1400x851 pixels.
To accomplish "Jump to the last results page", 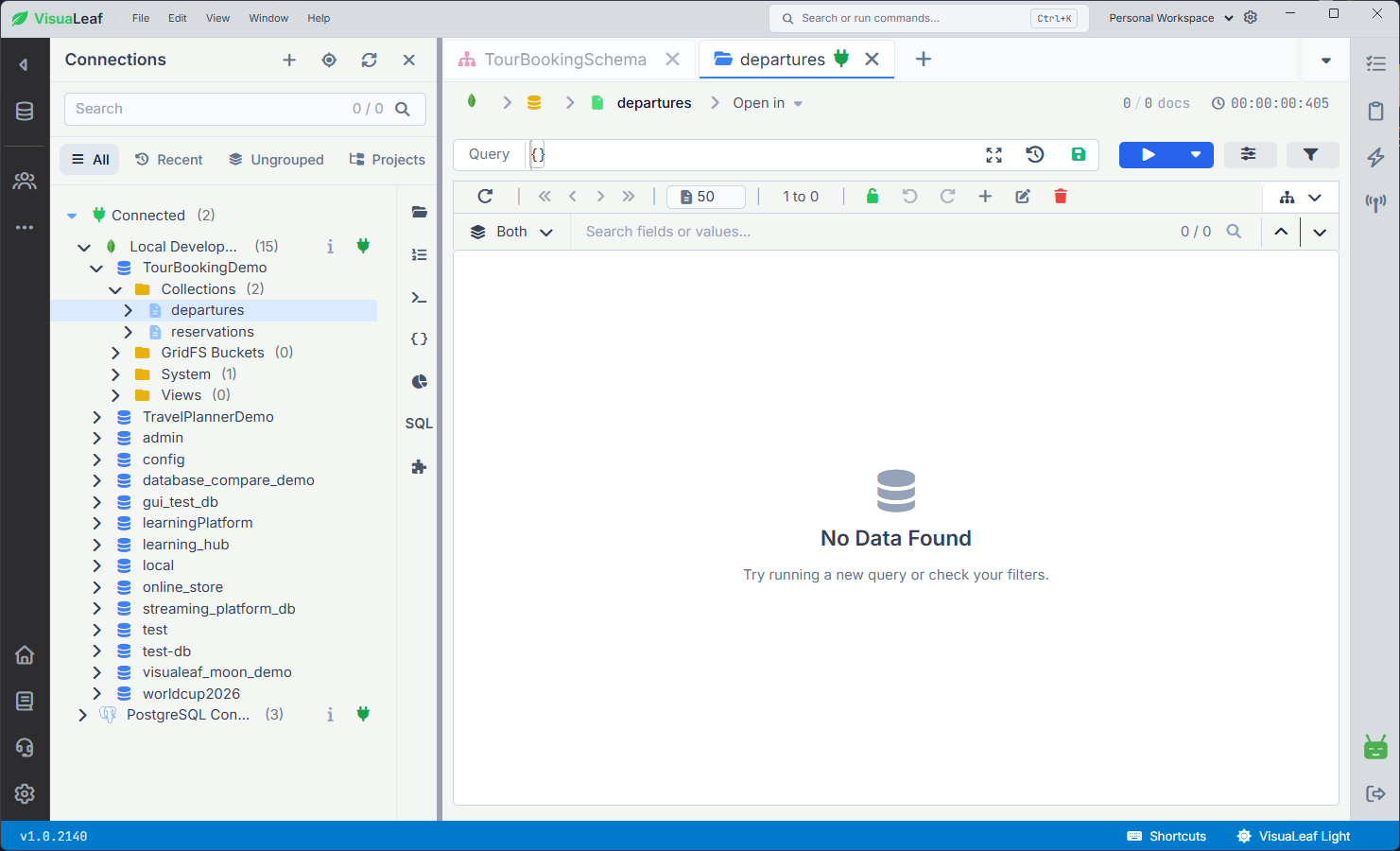I will 629,197.
